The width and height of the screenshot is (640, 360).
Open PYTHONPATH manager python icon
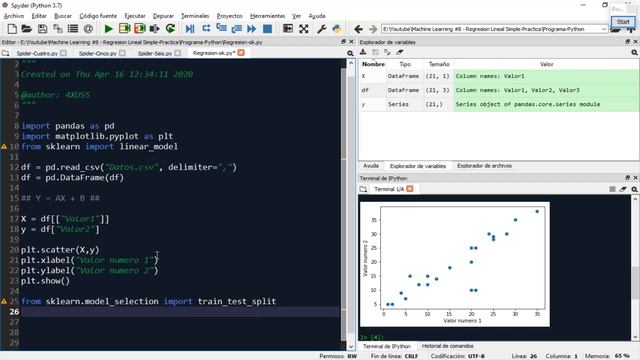coord(337,29)
